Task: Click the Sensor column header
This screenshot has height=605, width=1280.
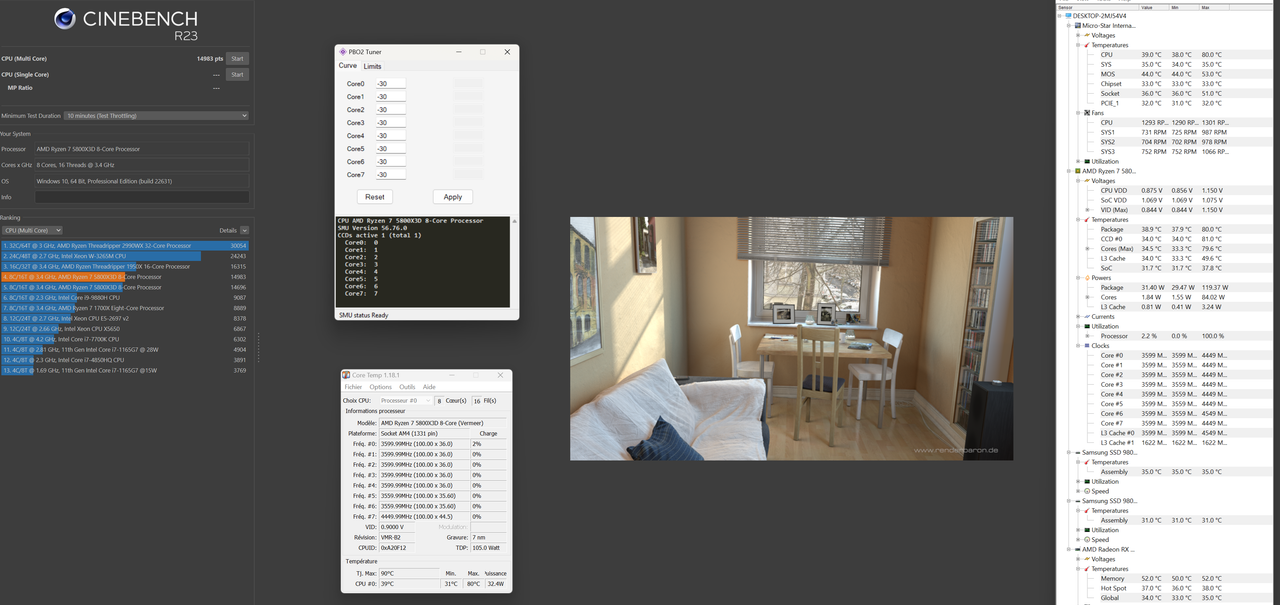Action: pyautogui.click(x=1098, y=7)
